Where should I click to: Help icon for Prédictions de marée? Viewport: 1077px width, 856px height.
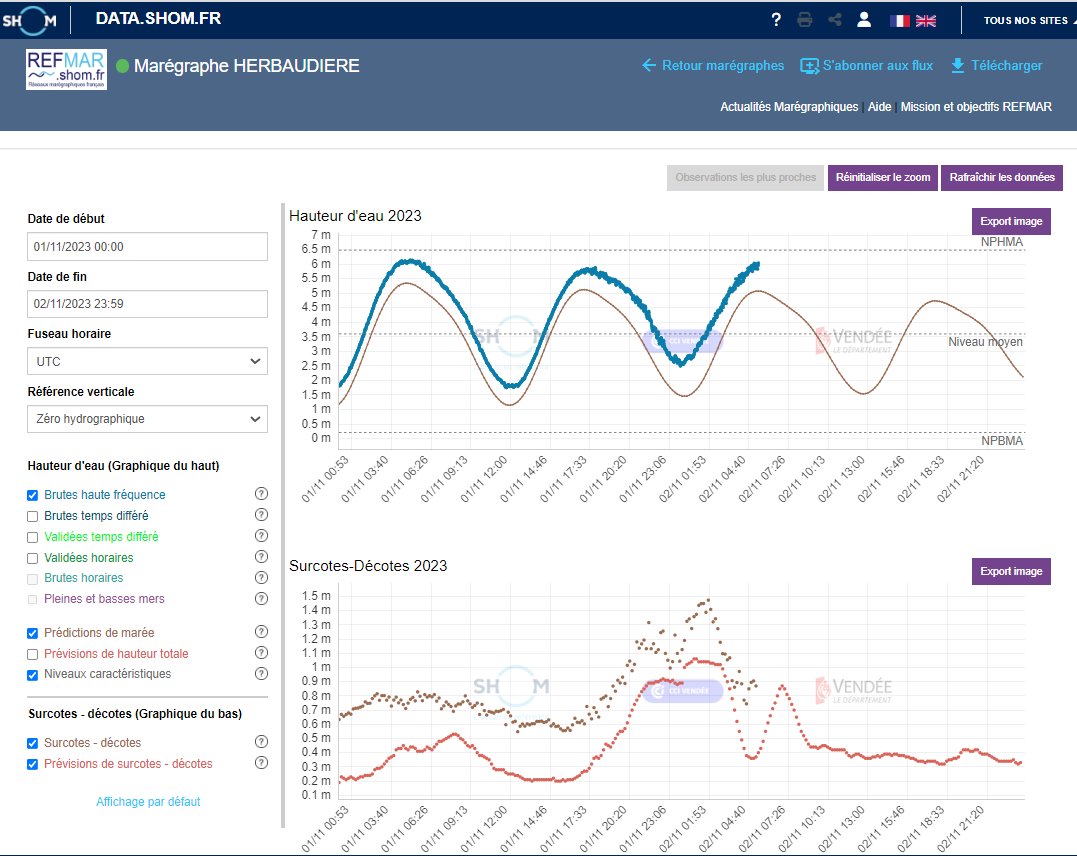[261, 632]
